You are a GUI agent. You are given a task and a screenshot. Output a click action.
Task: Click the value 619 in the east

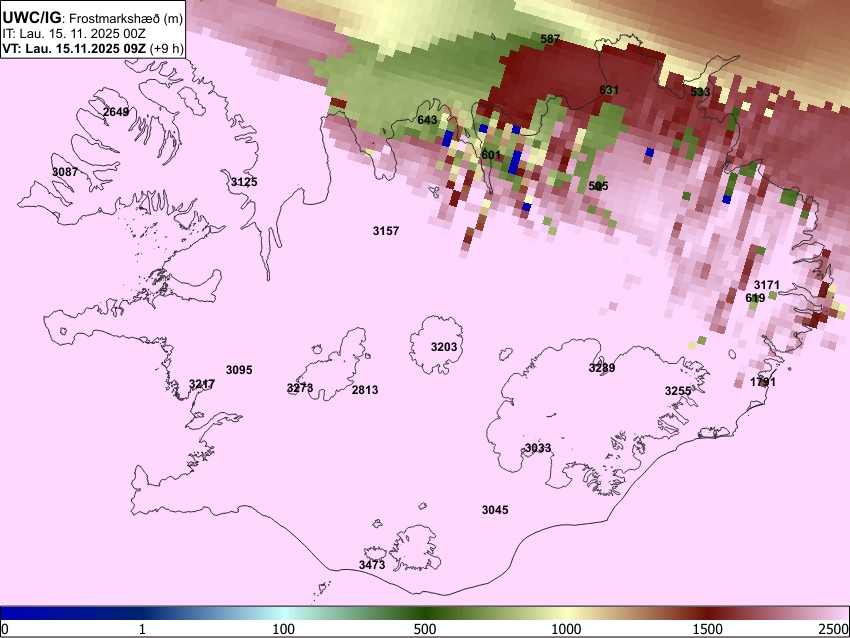click(755, 298)
